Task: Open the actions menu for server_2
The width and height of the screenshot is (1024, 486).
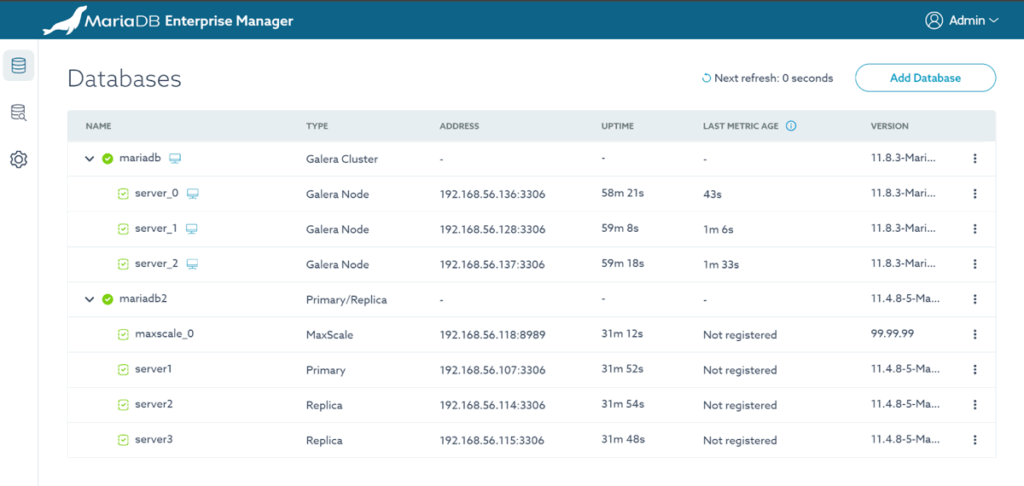Action: click(975, 265)
